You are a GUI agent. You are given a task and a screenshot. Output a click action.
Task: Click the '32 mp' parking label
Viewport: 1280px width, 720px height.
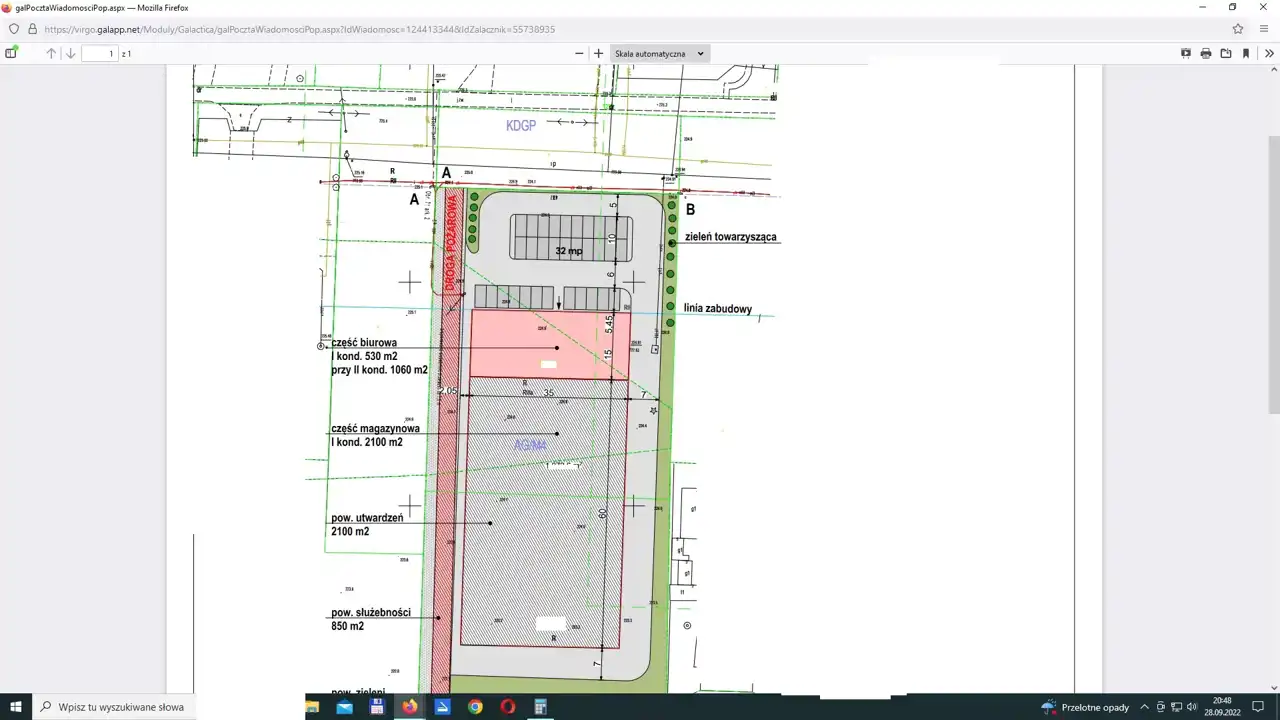pyautogui.click(x=569, y=251)
